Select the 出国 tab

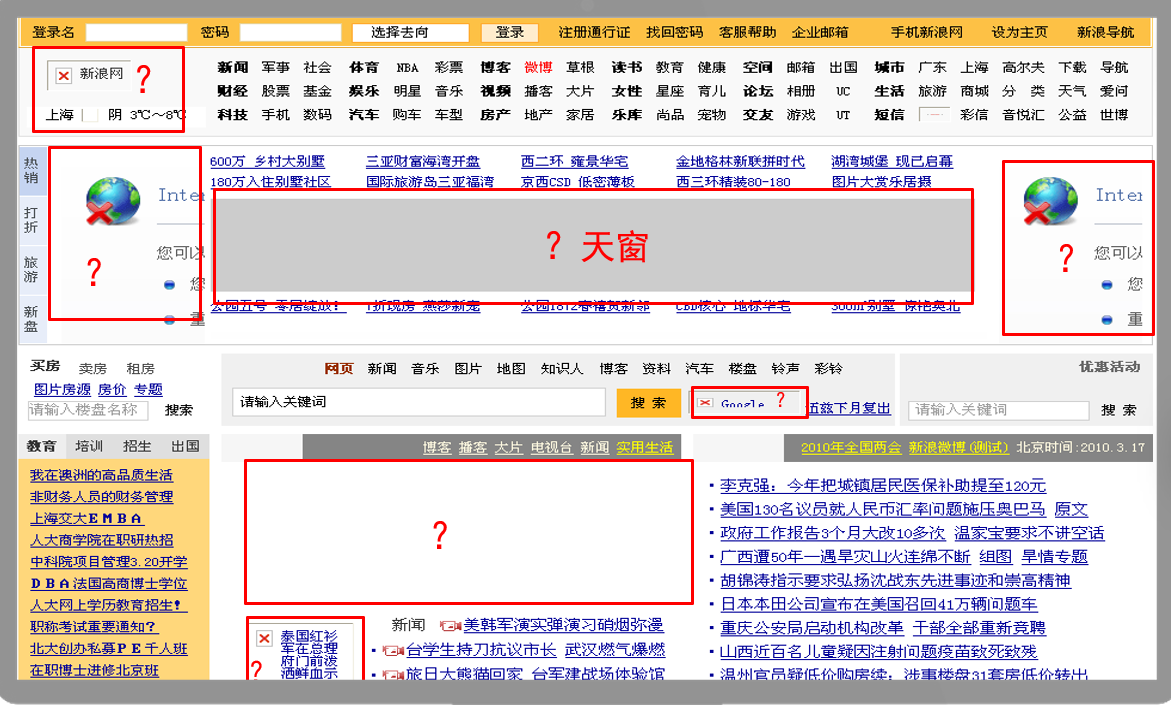184,447
